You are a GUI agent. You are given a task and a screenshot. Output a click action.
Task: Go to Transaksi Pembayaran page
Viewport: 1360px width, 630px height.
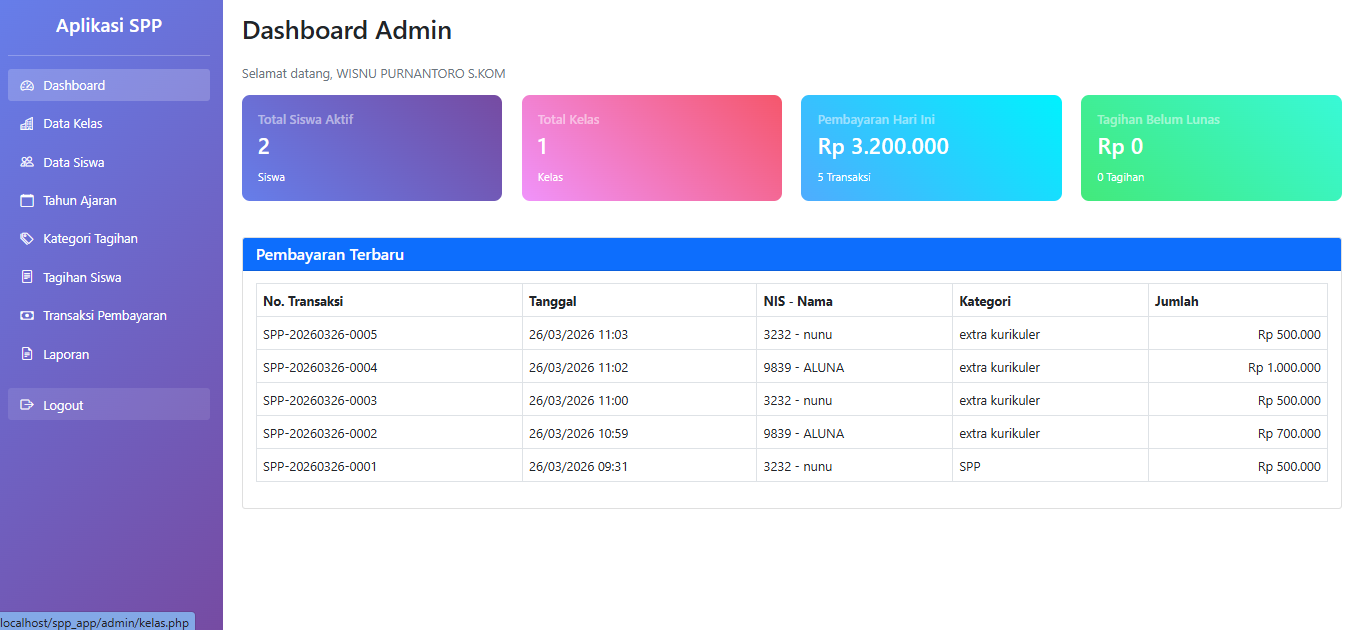[109, 316]
